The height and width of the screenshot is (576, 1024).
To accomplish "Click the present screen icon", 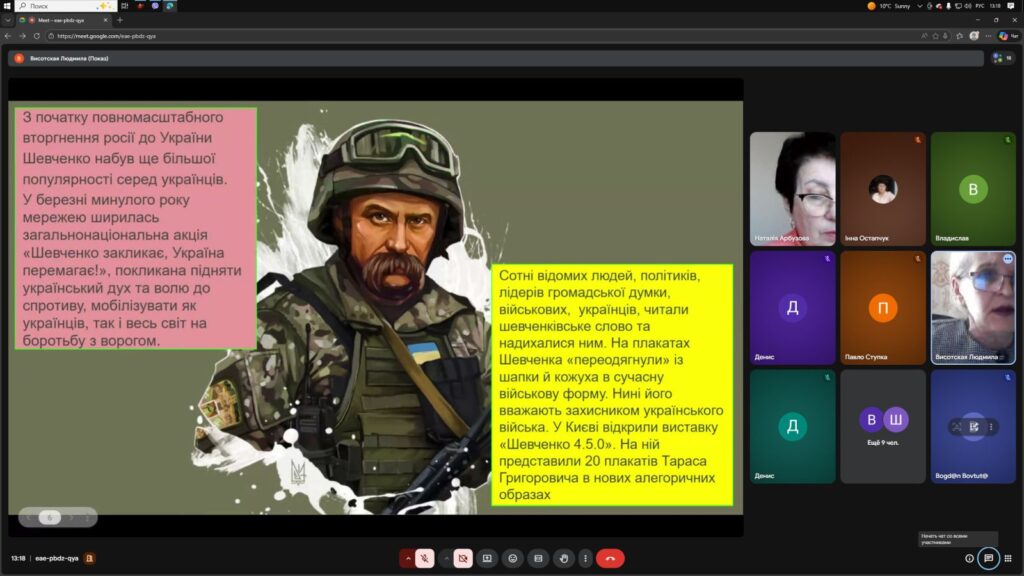I will tap(487, 558).
